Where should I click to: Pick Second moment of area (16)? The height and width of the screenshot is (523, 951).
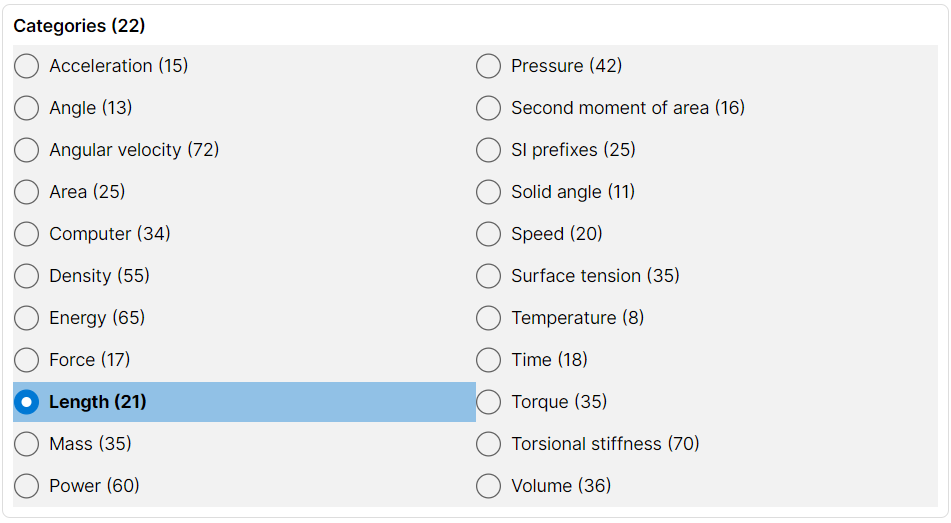tap(488, 108)
